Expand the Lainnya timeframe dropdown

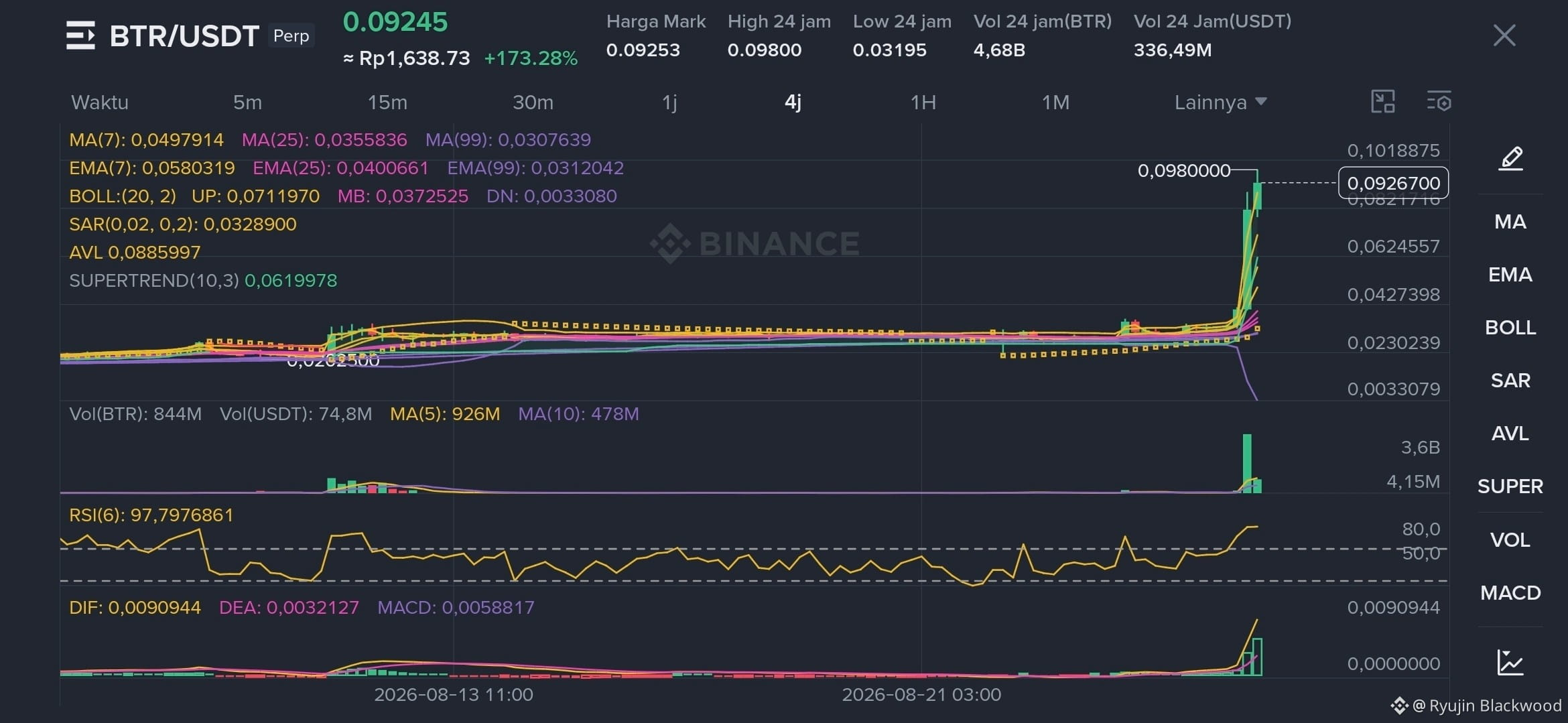[x=1220, y=103]
